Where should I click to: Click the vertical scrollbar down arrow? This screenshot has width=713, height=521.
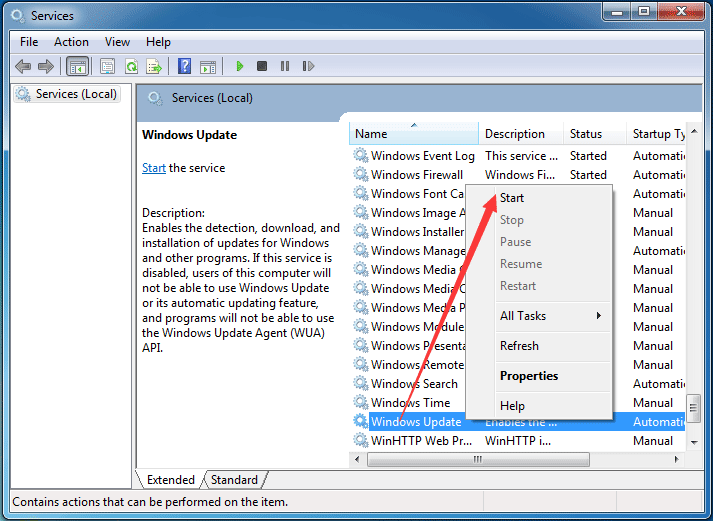tap(694, 442)
